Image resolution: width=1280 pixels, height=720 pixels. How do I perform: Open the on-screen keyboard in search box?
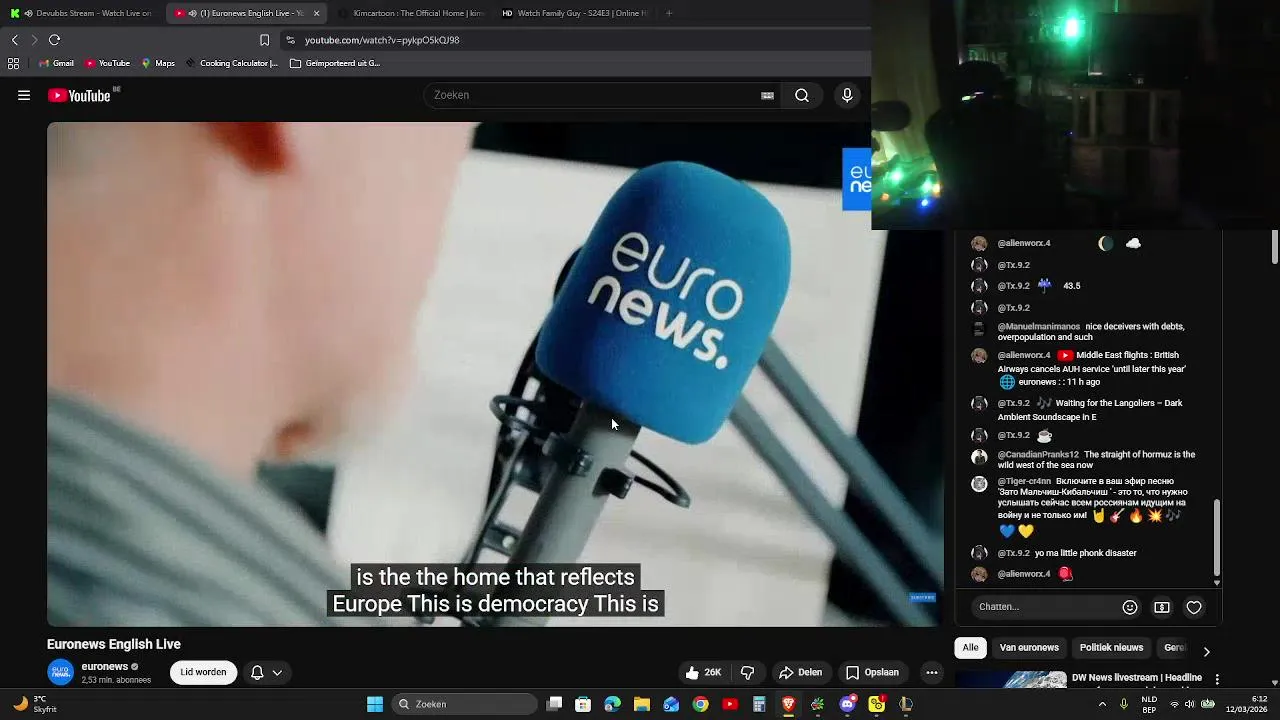pos(767,95)
